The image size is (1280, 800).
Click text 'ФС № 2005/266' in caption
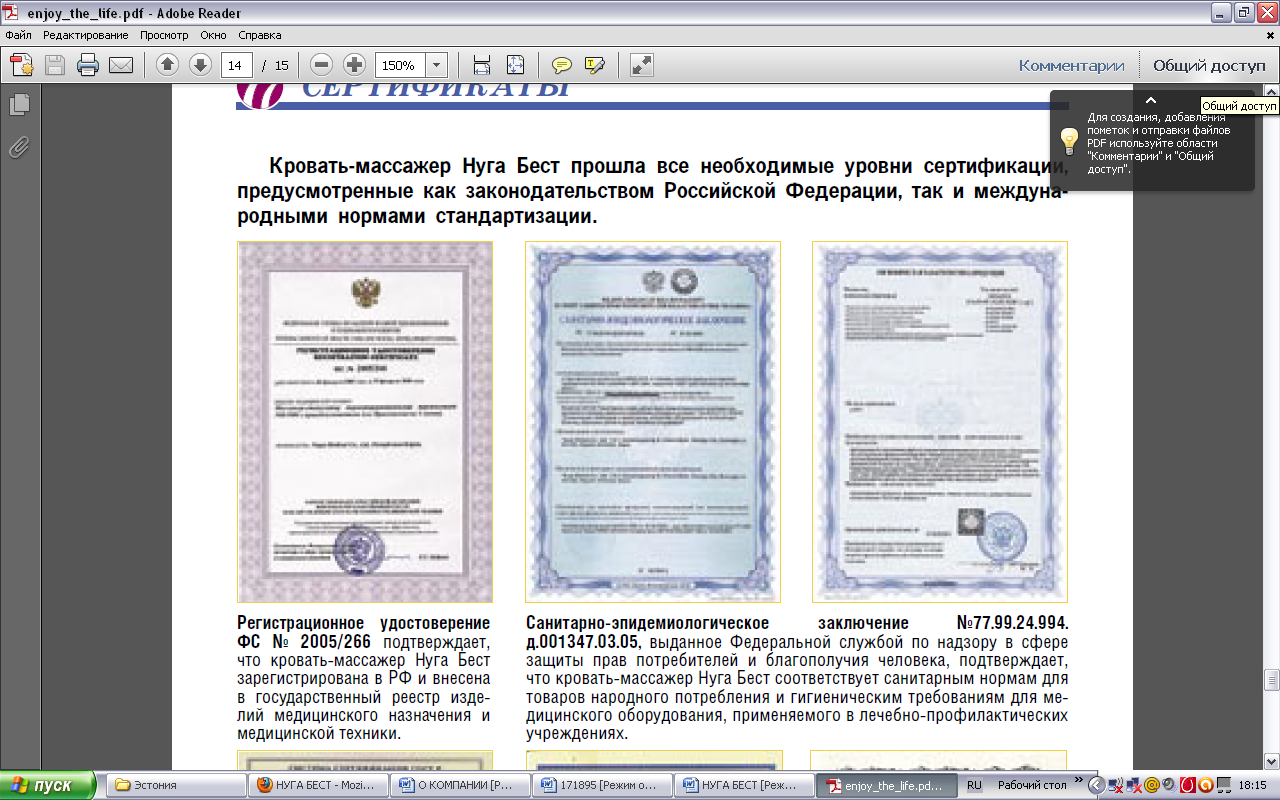(306, 641)
